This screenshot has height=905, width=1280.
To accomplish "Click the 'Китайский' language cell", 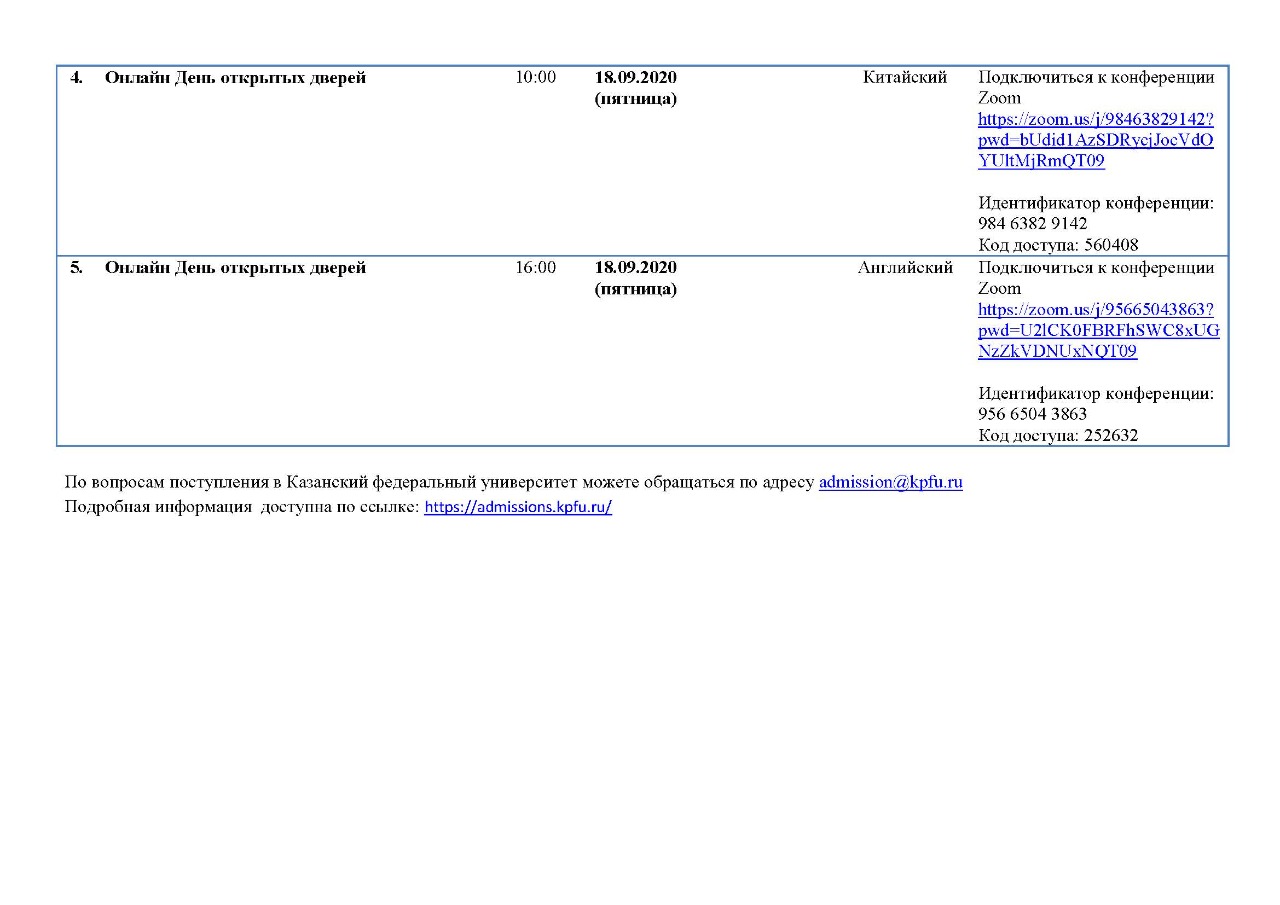I will point(904,78).
